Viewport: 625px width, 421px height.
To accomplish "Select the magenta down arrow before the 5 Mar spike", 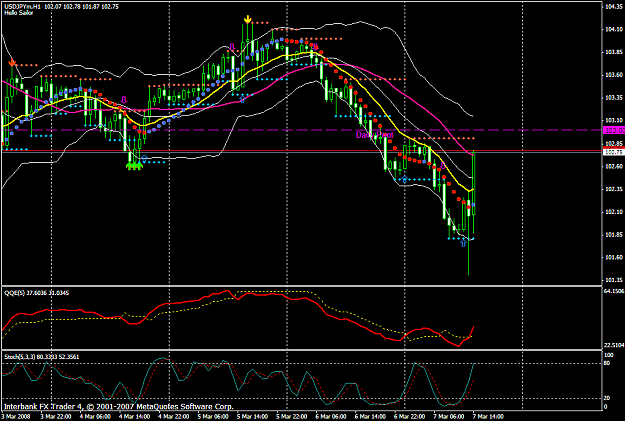I will click(x=232, y=48).
